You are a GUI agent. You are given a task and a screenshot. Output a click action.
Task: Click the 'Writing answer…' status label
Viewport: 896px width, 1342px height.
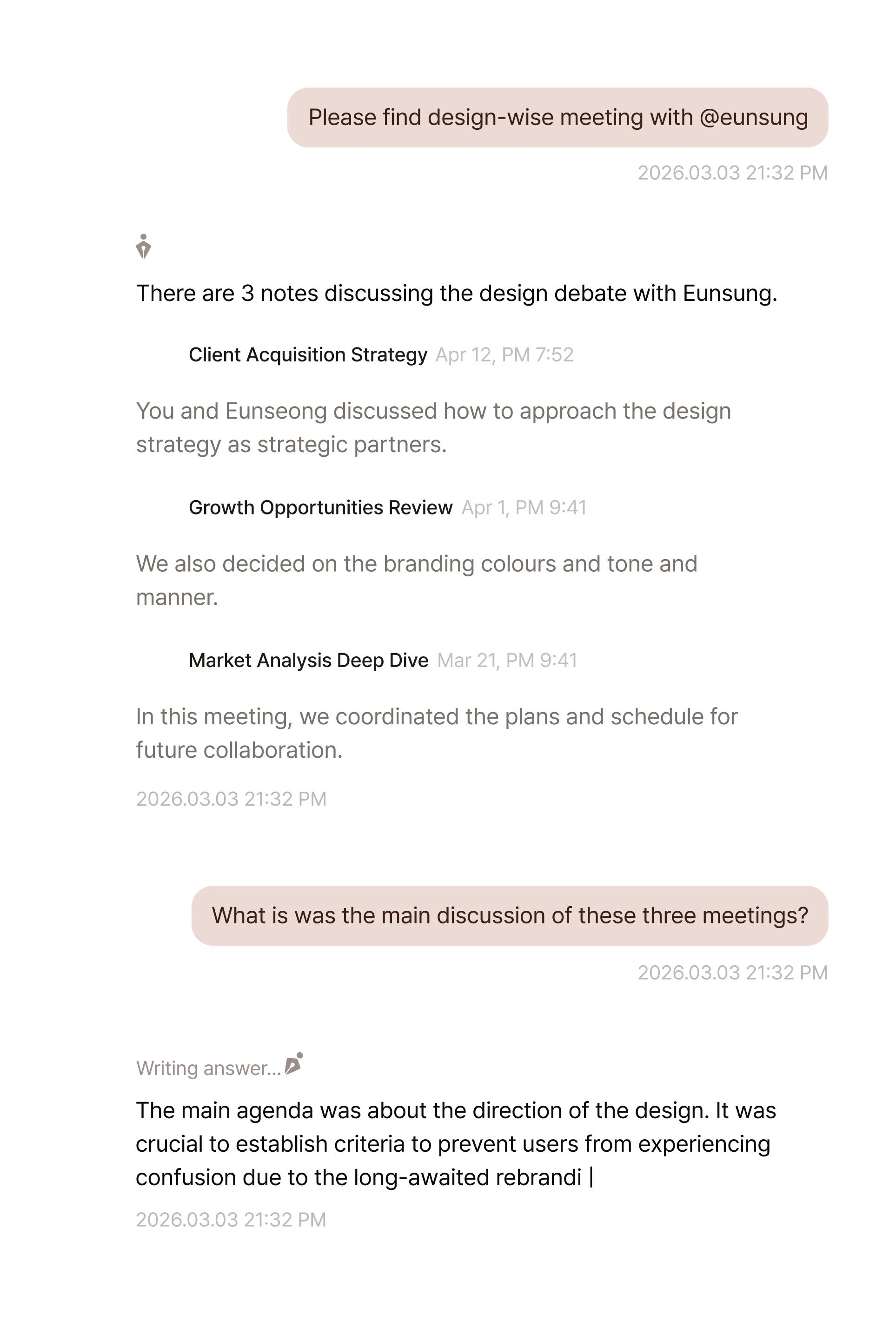pyautogui.click(x=208, y=1068)
